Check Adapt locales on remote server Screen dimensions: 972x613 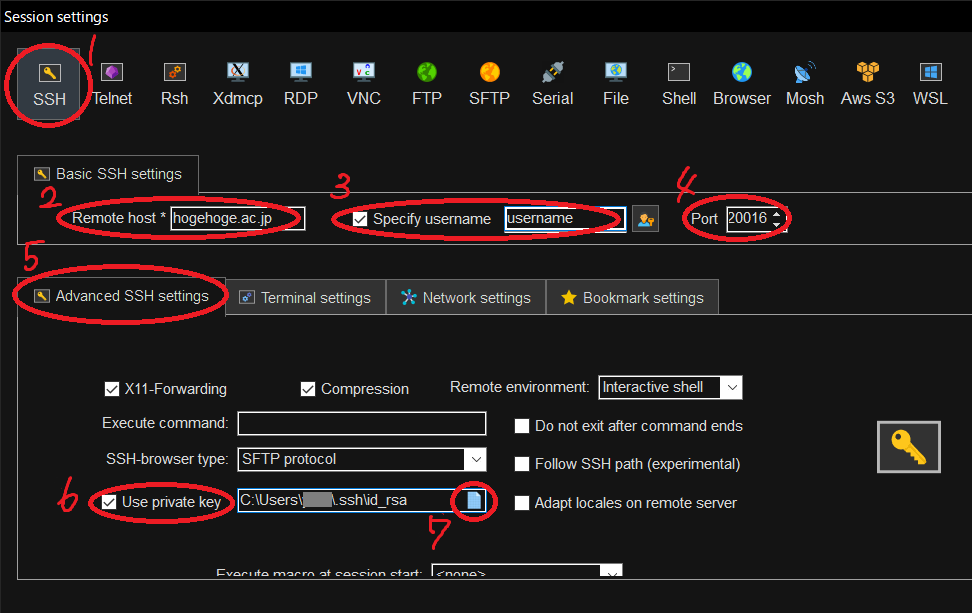click(x=522, y=503)
